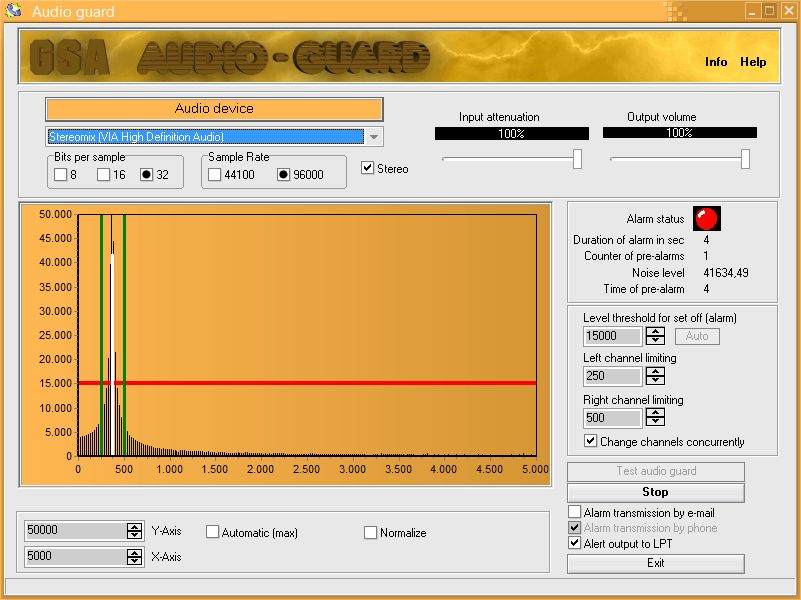
Task: Click the 'Time of pre-alarm' label
Action: tap(644, 289)
